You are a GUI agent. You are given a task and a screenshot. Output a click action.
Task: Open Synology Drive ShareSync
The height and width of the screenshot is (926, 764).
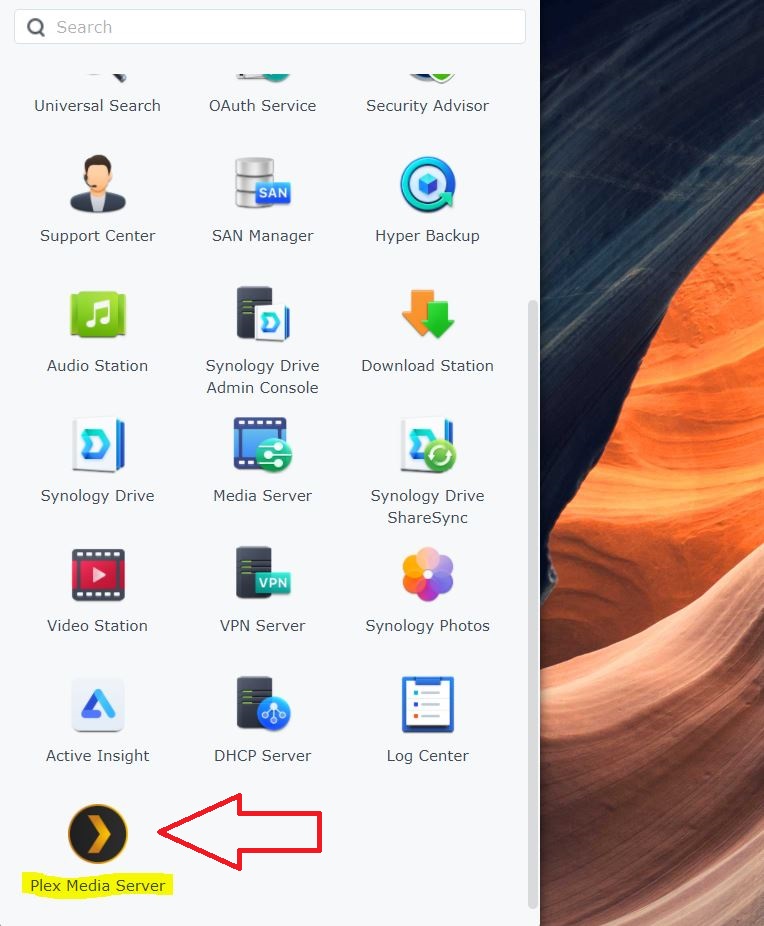(x=427, y=445)
